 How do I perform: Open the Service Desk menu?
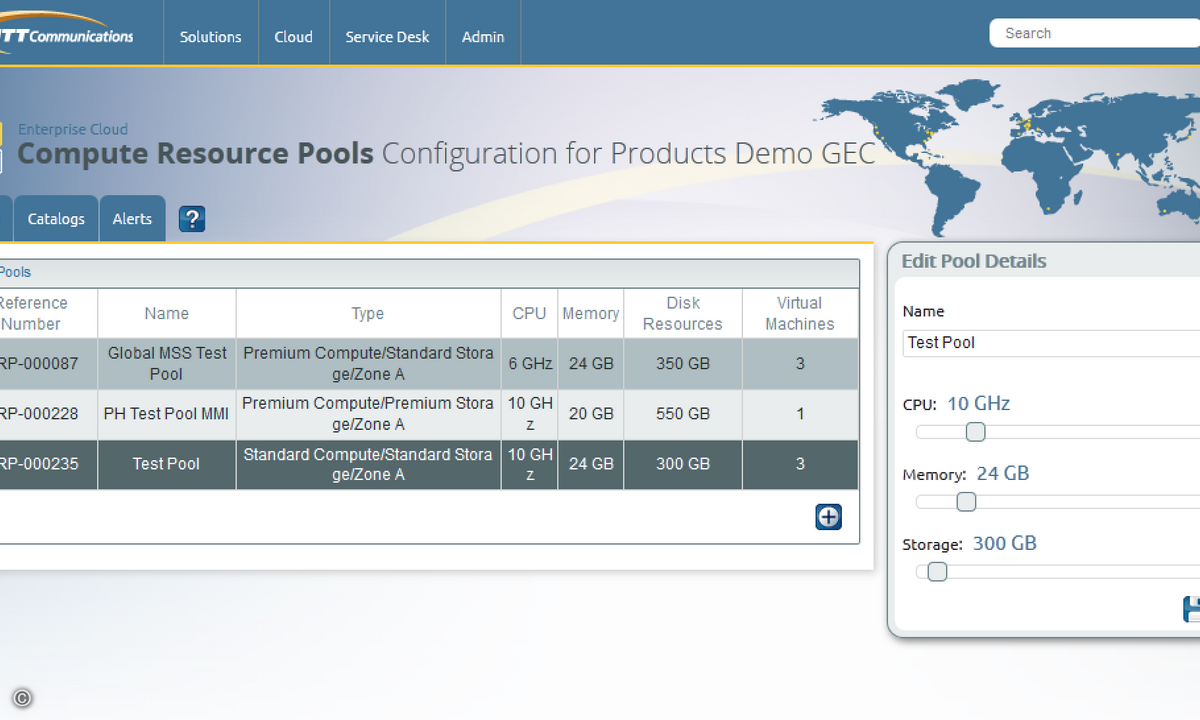[x=387, y=37]
